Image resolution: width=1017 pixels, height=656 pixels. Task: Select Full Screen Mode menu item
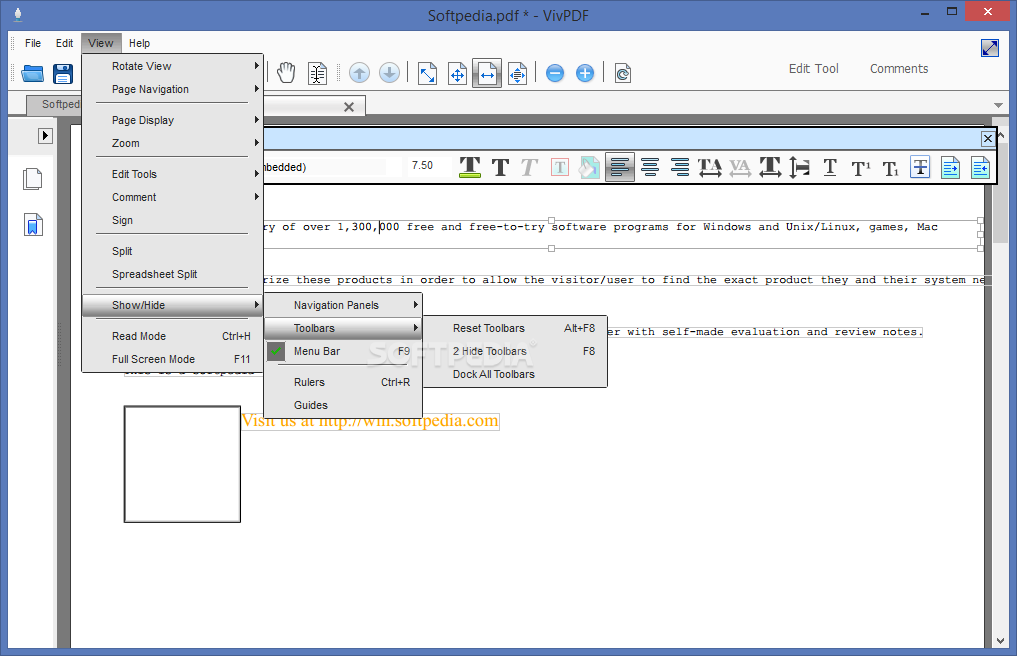click(173, 359)
